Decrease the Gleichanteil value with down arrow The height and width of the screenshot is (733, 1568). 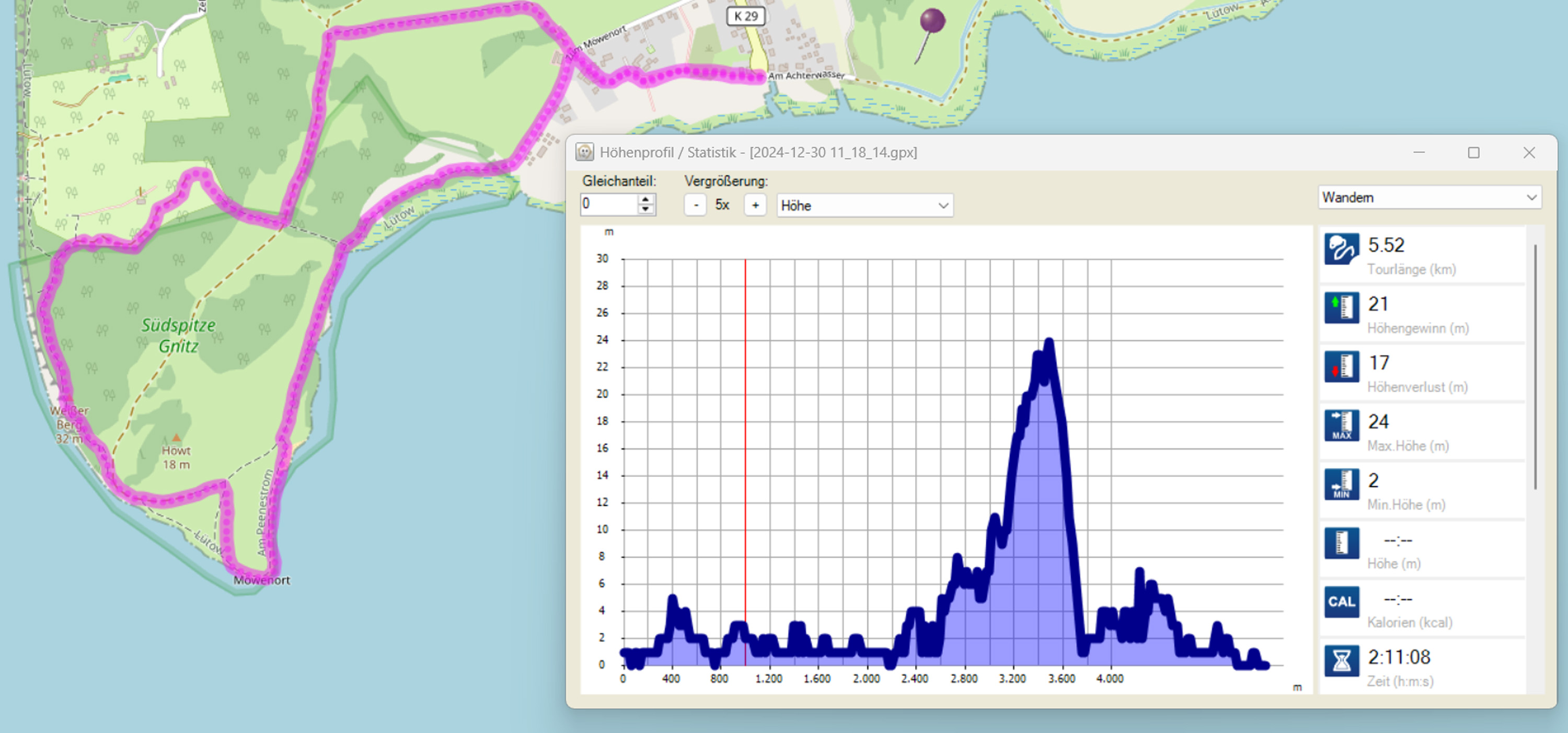coord(645,210)
